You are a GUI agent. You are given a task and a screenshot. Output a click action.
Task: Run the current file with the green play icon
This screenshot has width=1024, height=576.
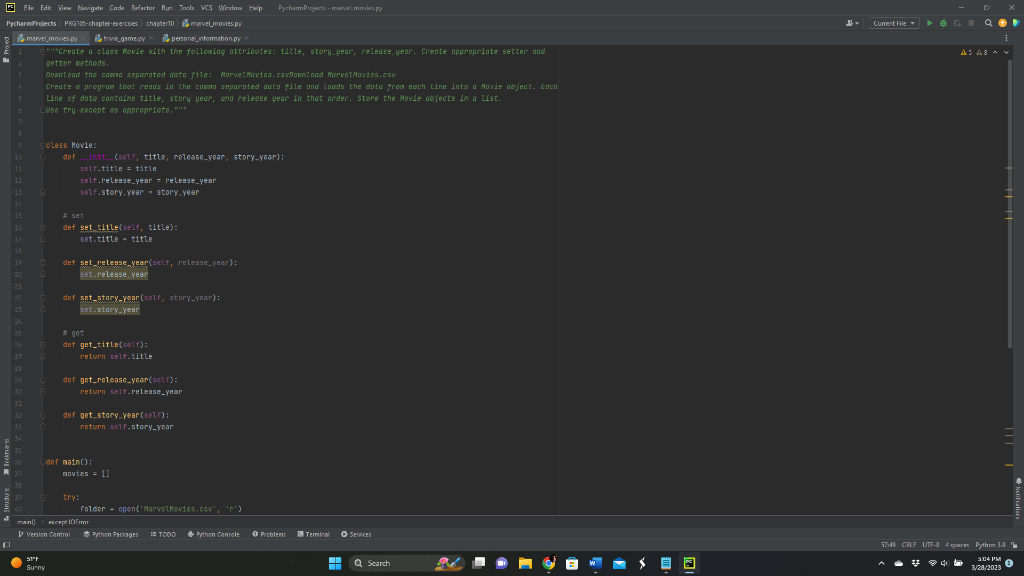pos(930,22)
